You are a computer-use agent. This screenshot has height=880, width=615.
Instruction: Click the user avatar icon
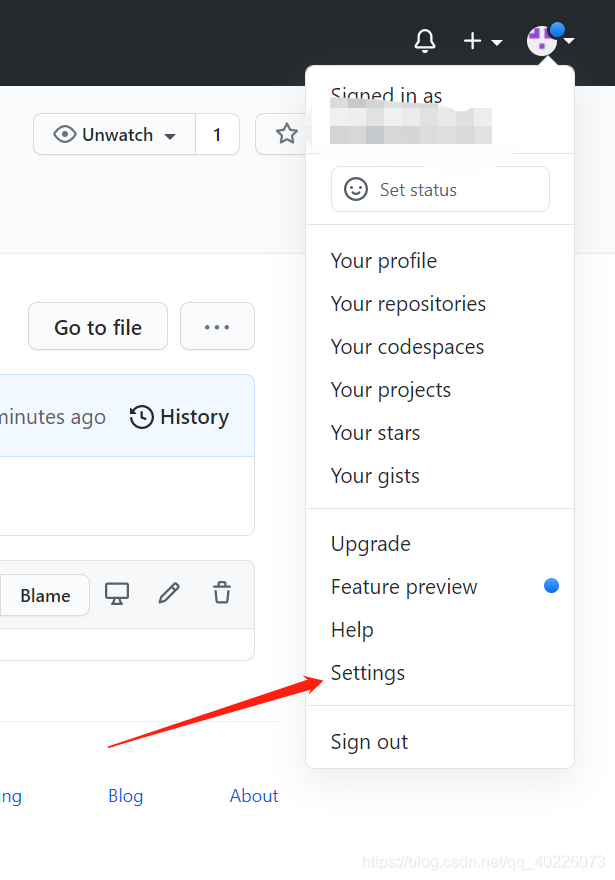pyautogui.click(x=541, y=40)
